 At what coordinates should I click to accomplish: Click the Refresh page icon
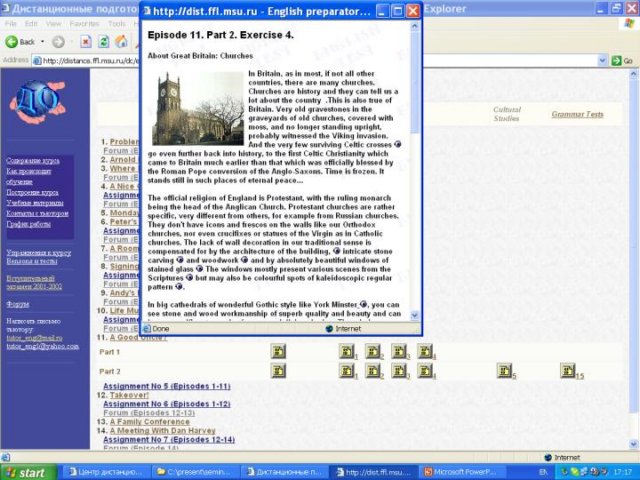point(103,42)
